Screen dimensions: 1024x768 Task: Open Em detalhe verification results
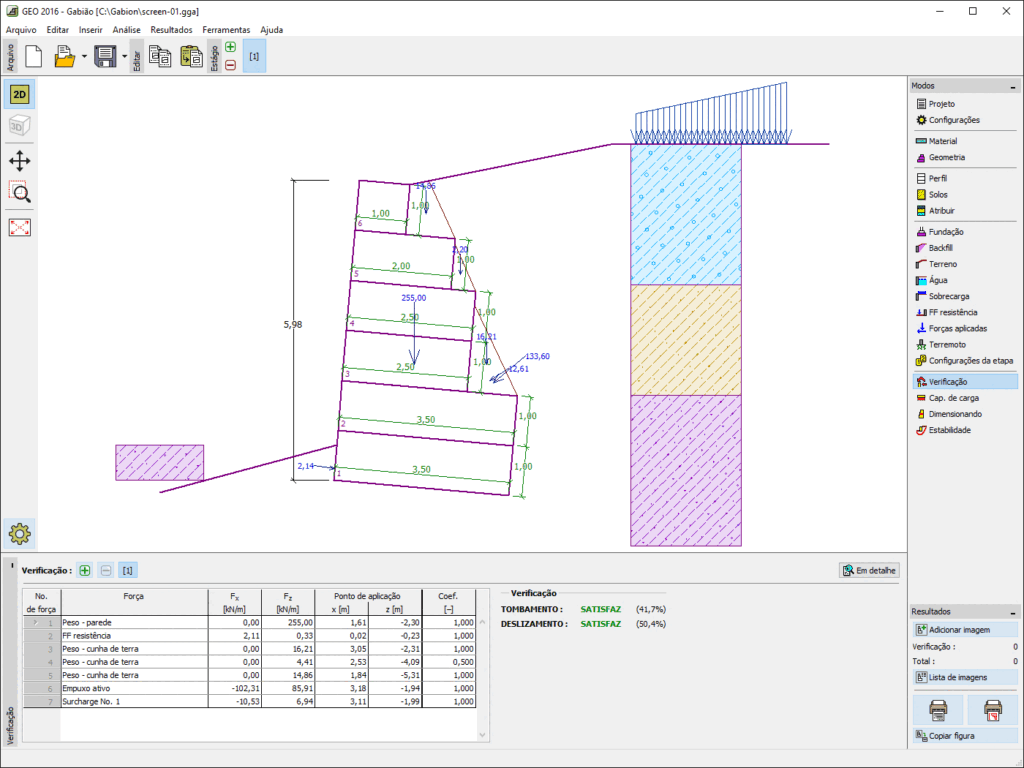[869, 571]
